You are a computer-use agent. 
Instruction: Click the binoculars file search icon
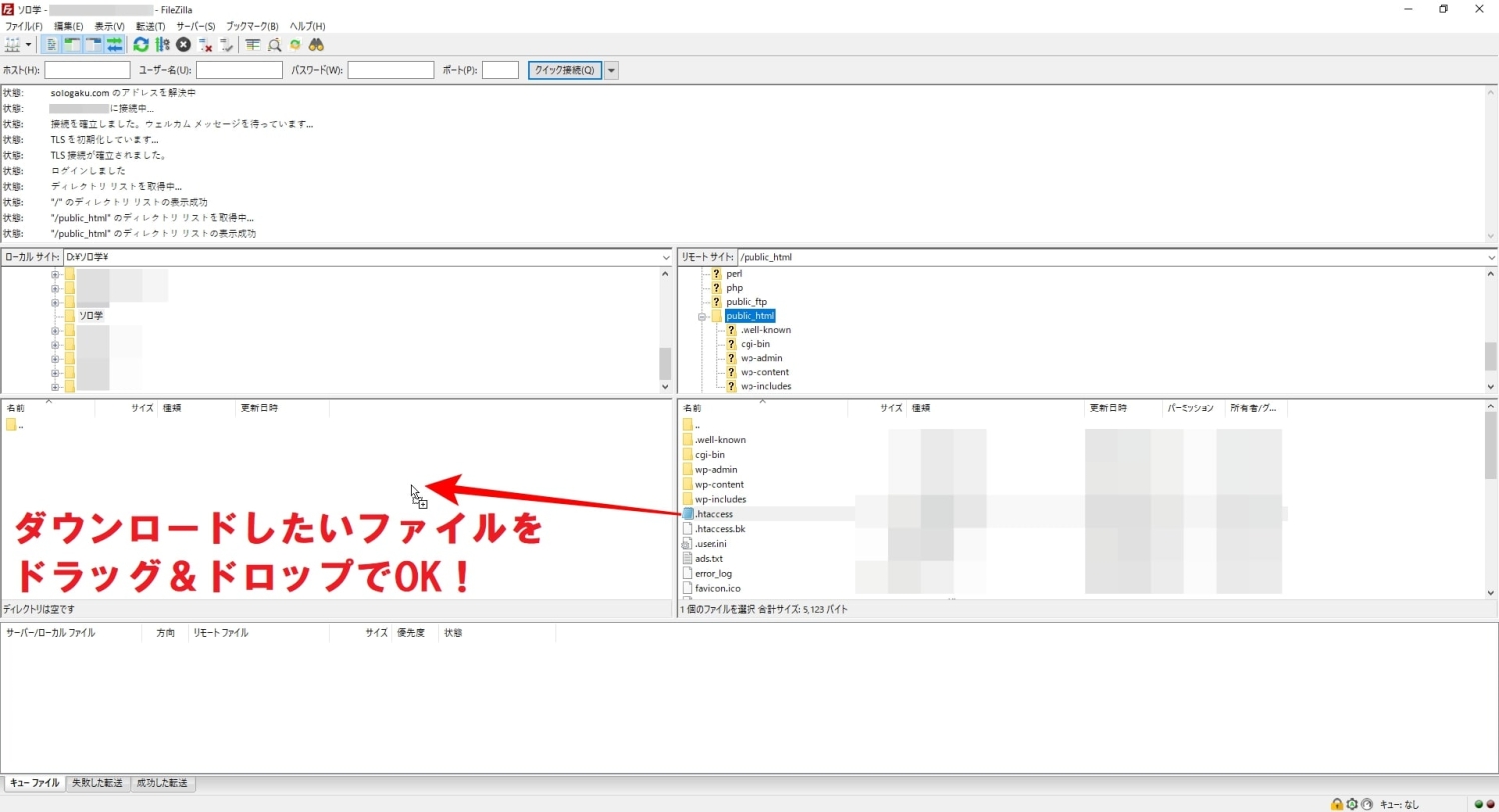(x=316, y=45)
